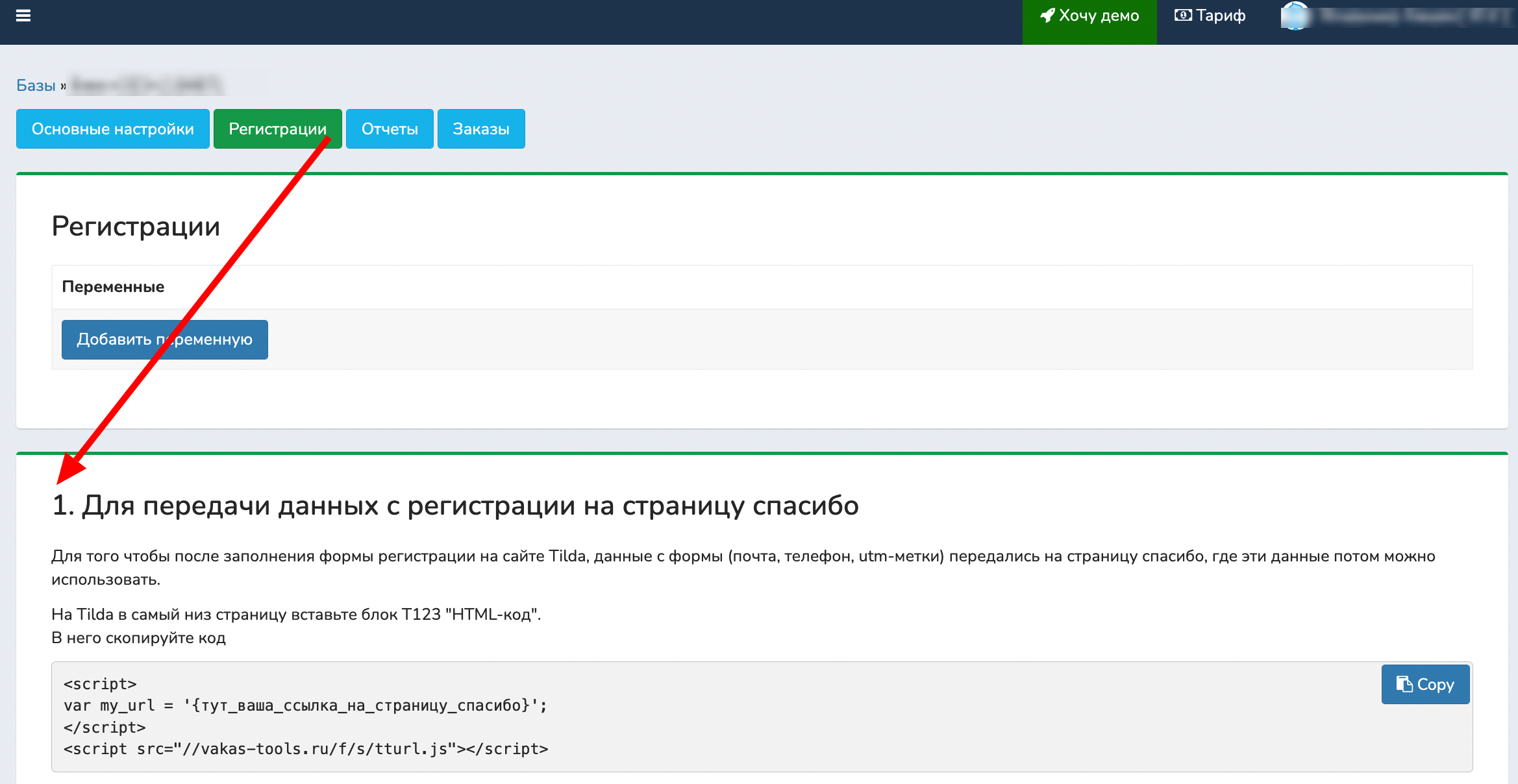Open the hamburger sidebar menu
The width and height of the screenshot is (1518, 784).
(x=23, y=16)
